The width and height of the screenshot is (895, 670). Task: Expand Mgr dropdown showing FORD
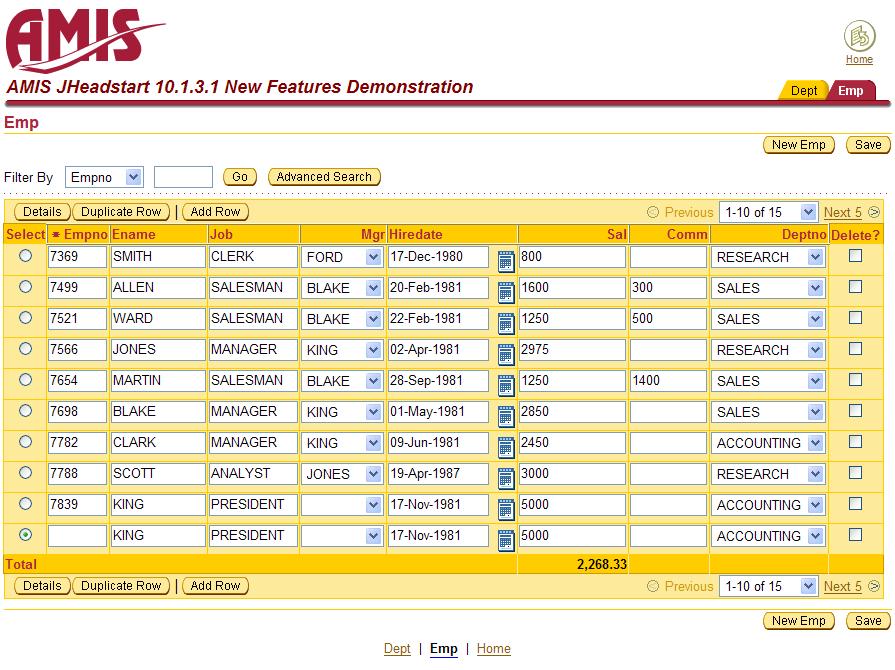373,257
